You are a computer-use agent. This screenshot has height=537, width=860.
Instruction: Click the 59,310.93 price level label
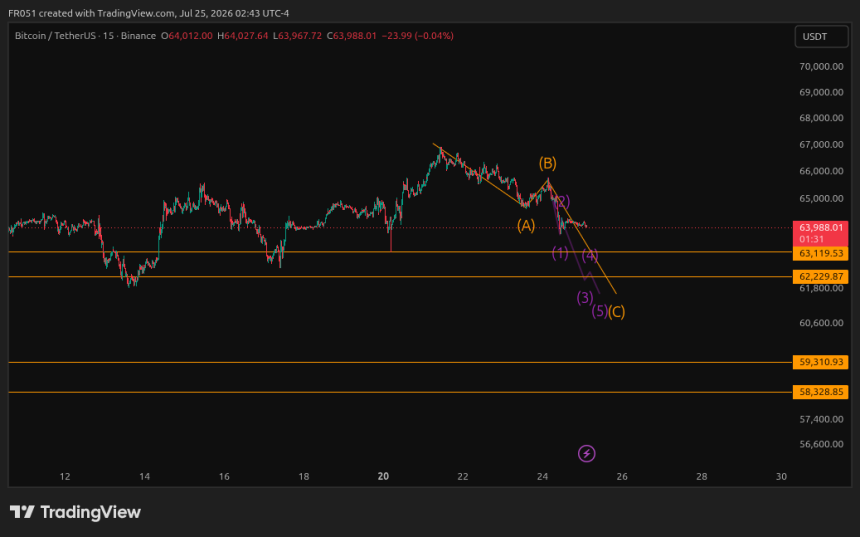(821, 362)
